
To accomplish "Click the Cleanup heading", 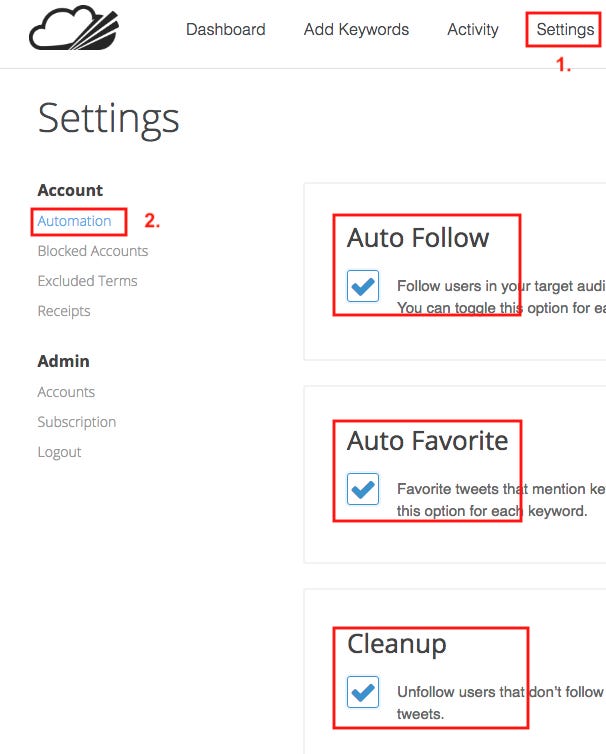I will pos(397,644).
